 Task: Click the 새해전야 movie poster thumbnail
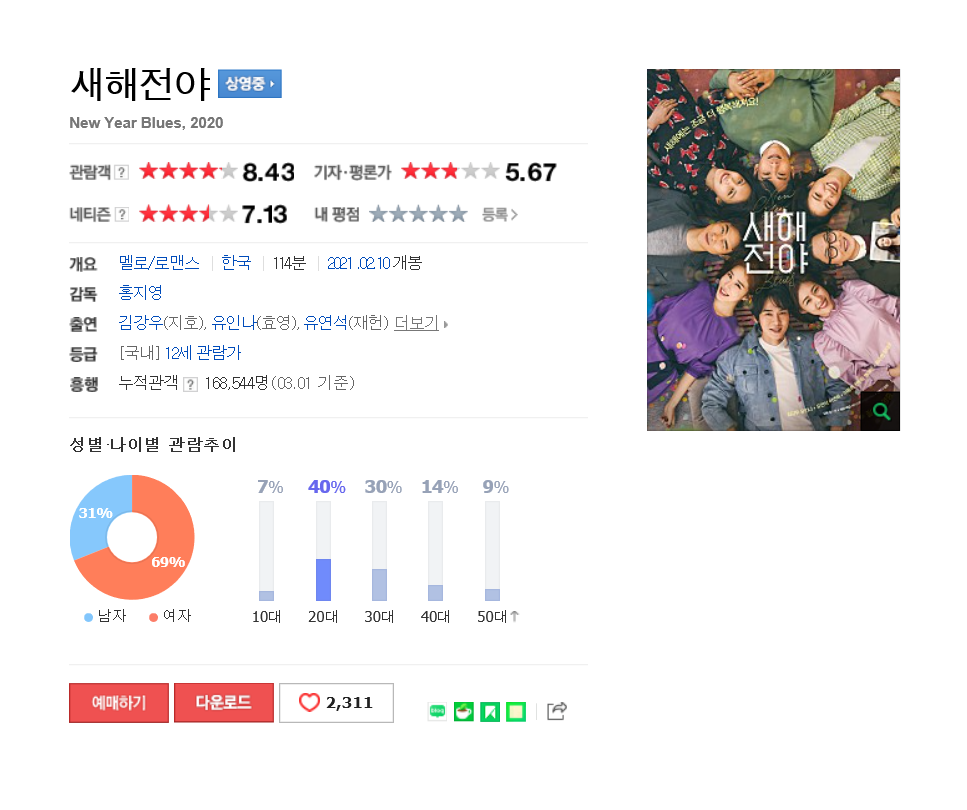click(773, 250)
